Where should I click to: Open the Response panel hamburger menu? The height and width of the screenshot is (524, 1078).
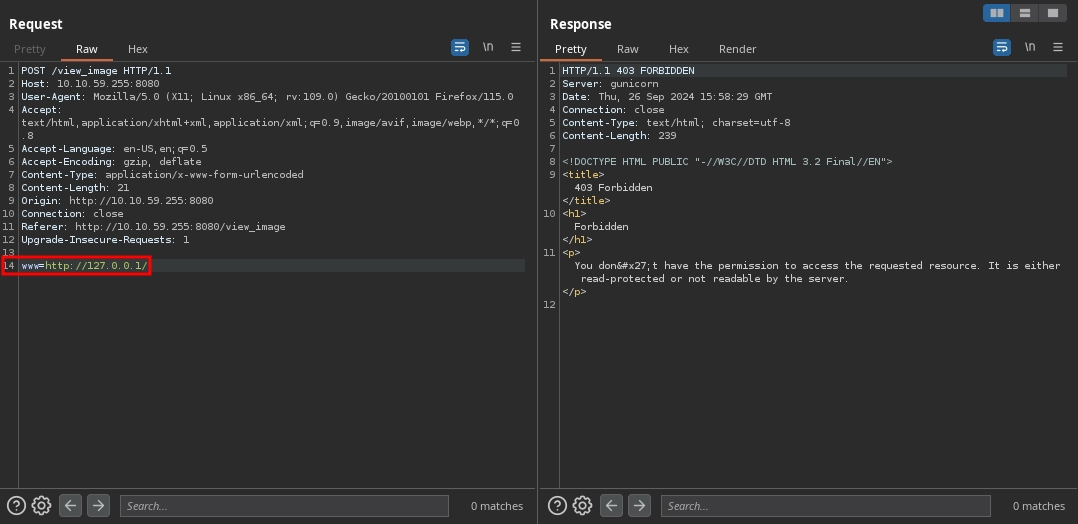pos(1057,47)
